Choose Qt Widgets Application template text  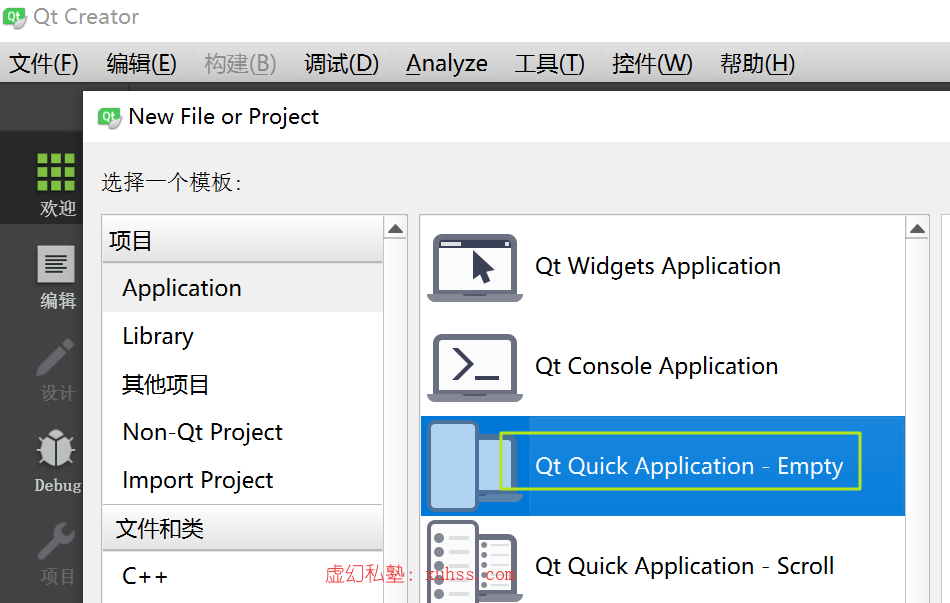tap(658, 267)
